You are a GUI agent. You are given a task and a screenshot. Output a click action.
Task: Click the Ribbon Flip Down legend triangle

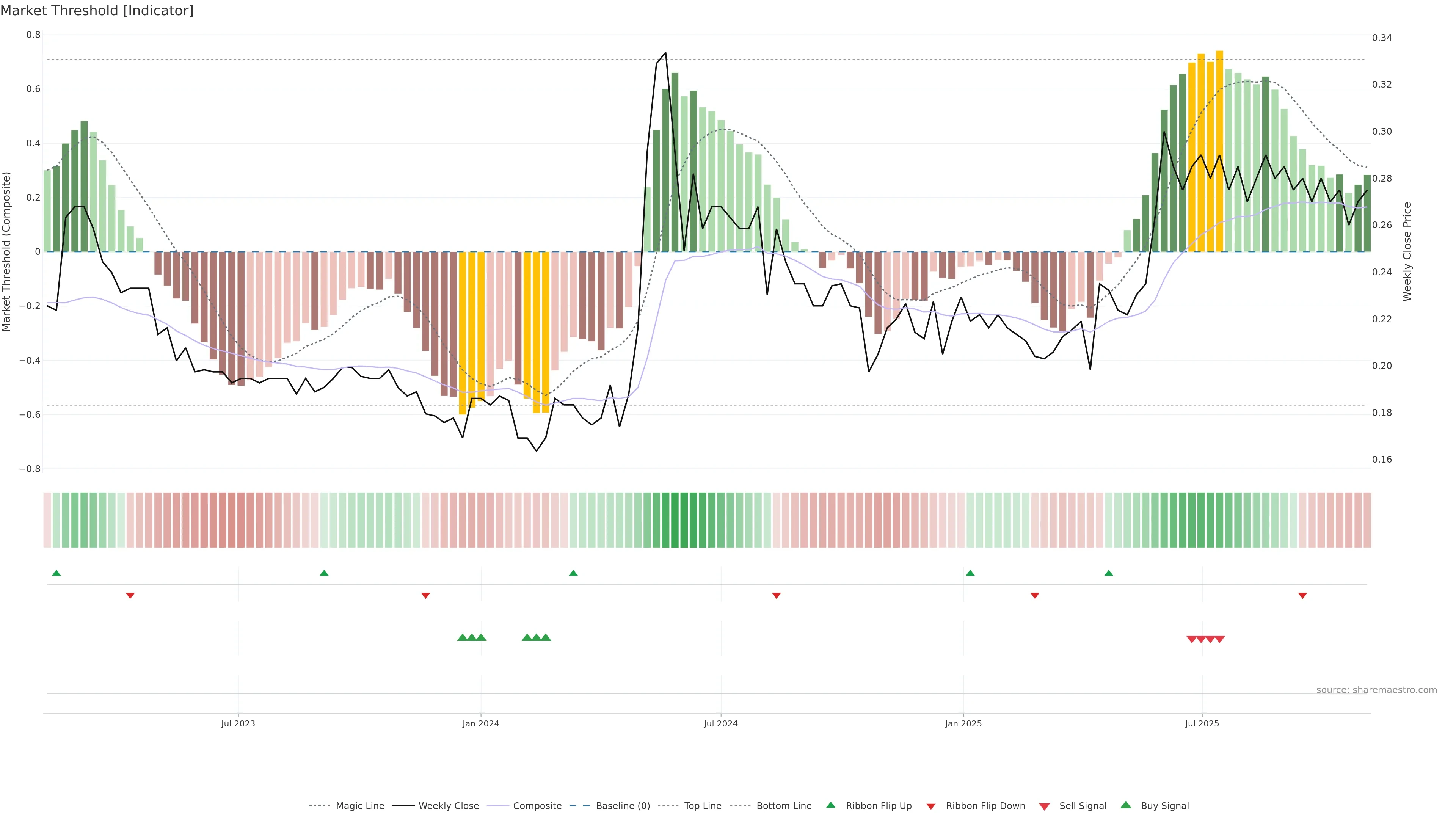click(931, 806)
